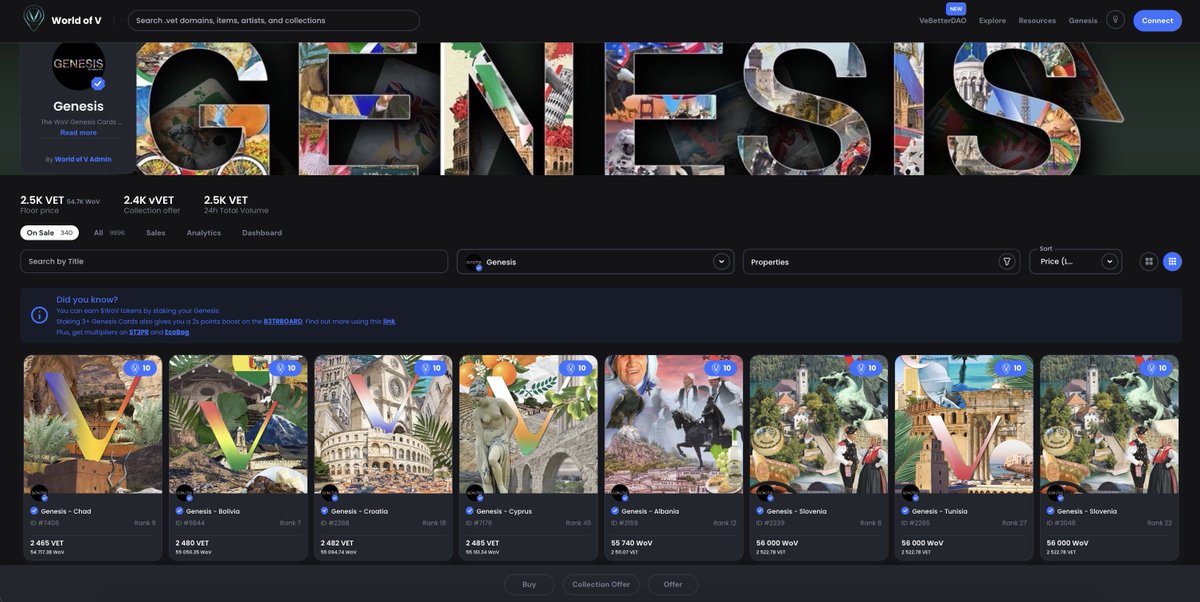
Task: Open the Sales tab
Action: 156,233
